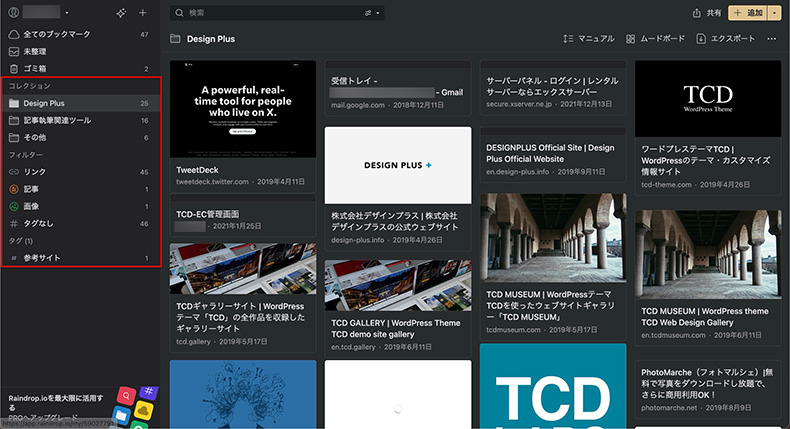
Task: Click the cloud icon beside 全てのブックマーク
Action: pyautogui.click(x=14, y=34)
